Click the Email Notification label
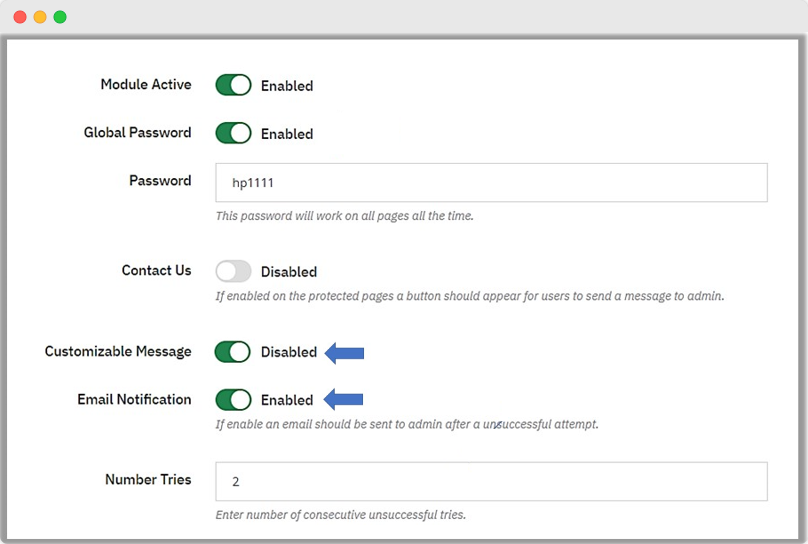 point(134,399)
